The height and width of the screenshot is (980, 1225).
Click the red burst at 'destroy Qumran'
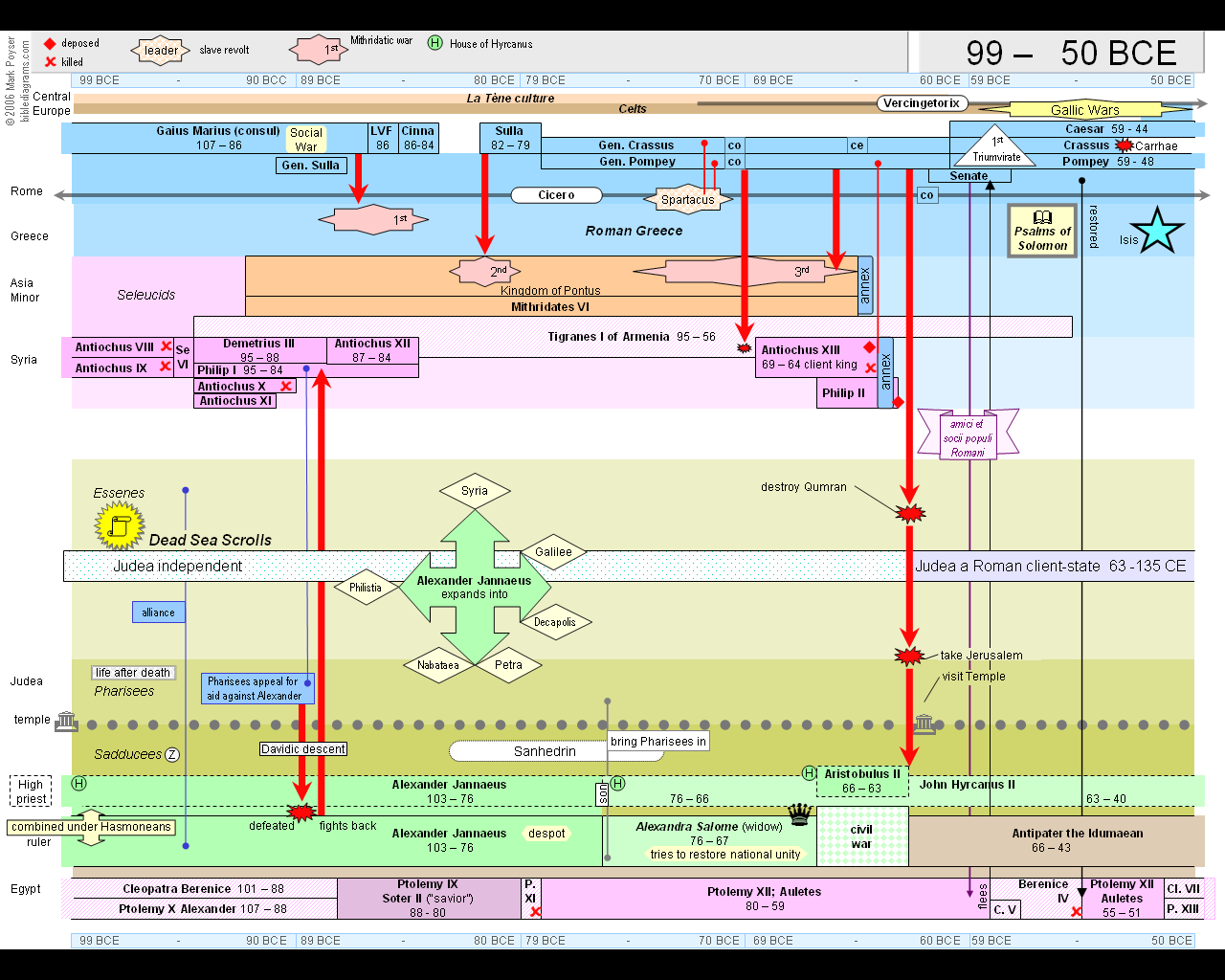[x=910, y=514]
